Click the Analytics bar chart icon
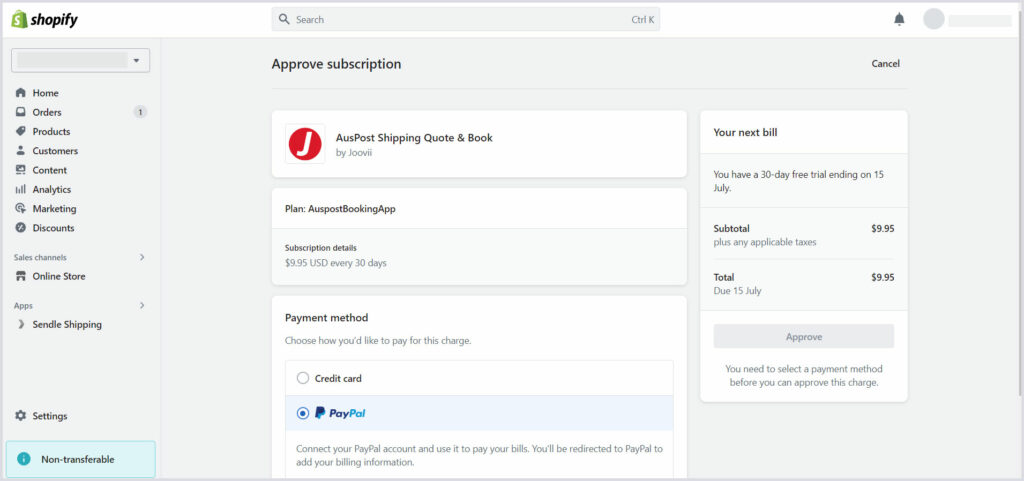The height and width of the screenshot is (481, 1024). click(21, 189)
